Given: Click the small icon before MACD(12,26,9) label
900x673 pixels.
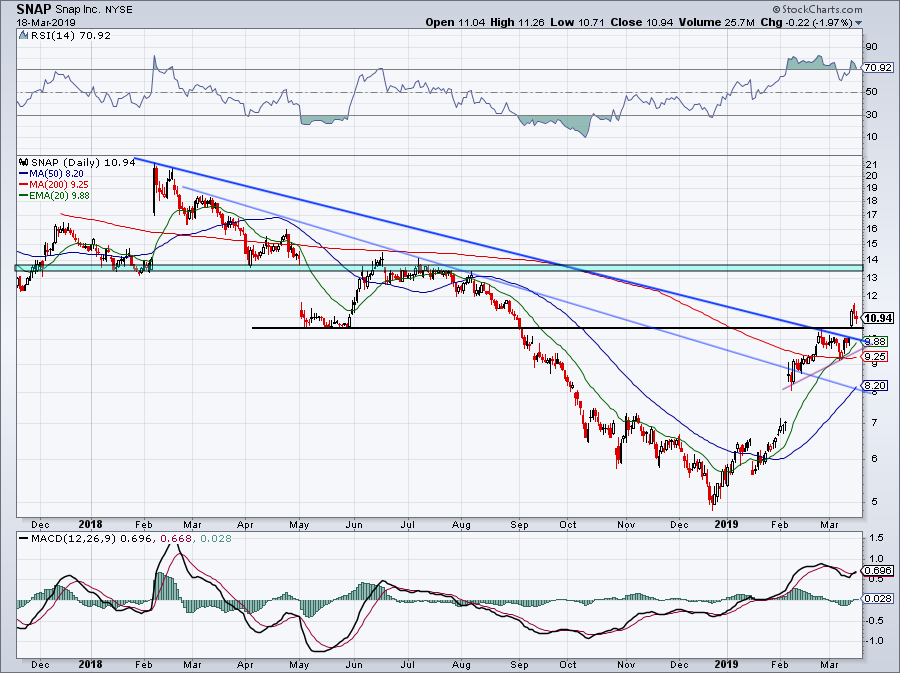Looking at the screenshot, I should [22, 540].
